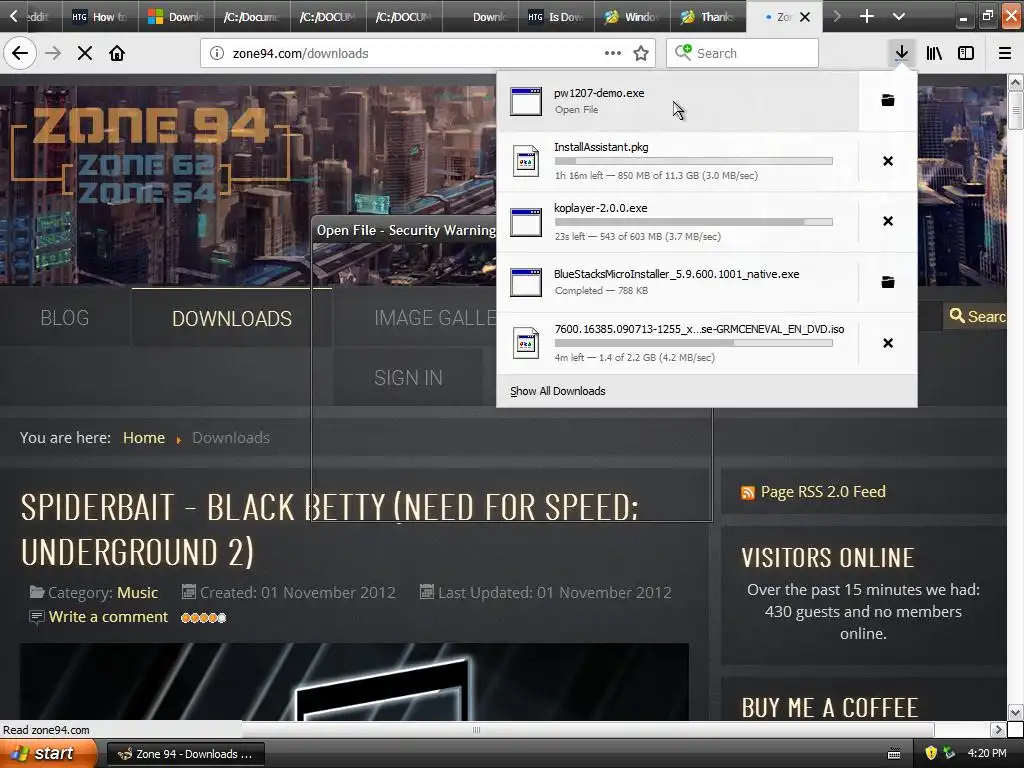Switch to the 'How to' HTG tab

tap(100, 16)
